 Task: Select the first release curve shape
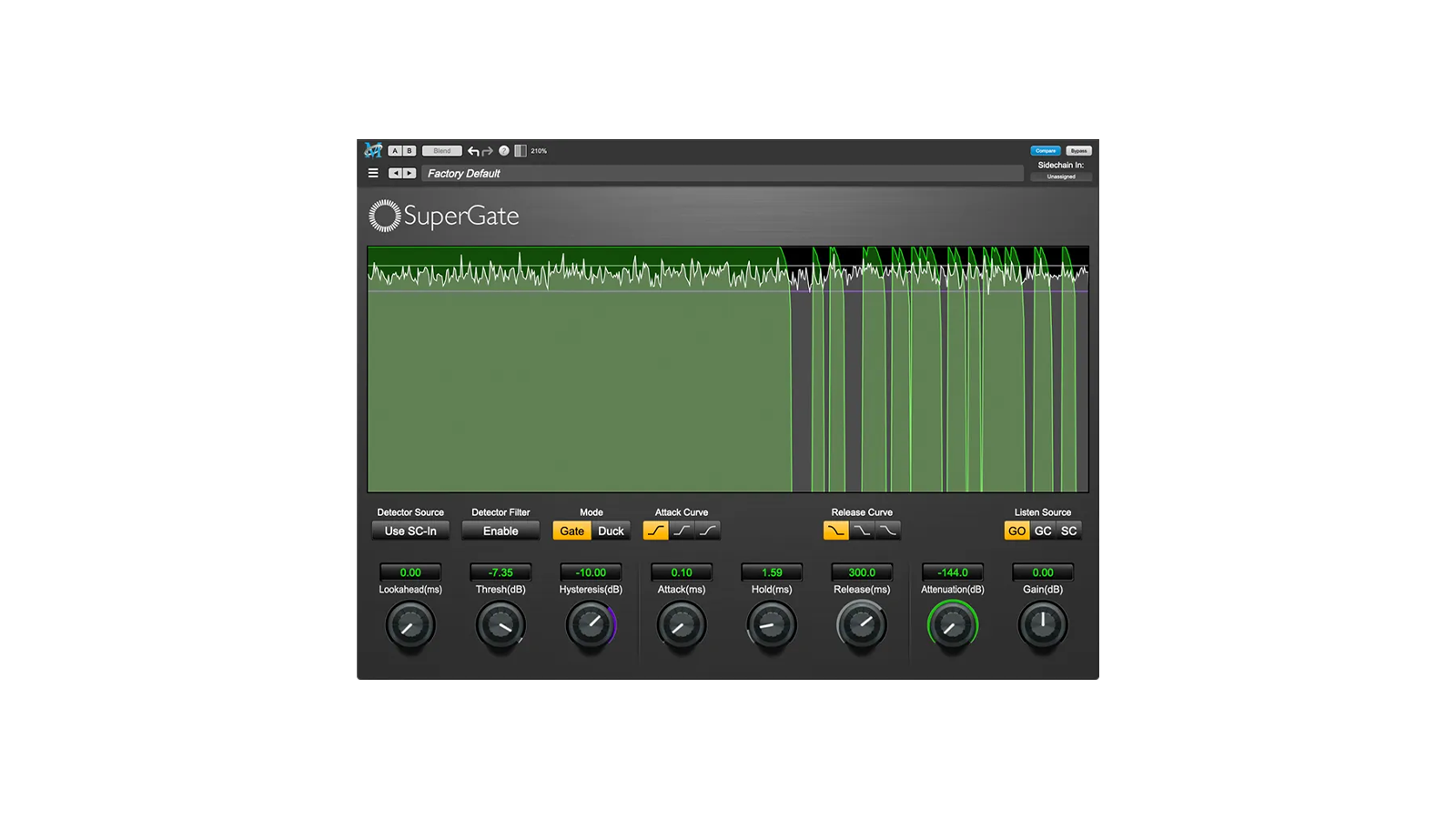[836, 531]
